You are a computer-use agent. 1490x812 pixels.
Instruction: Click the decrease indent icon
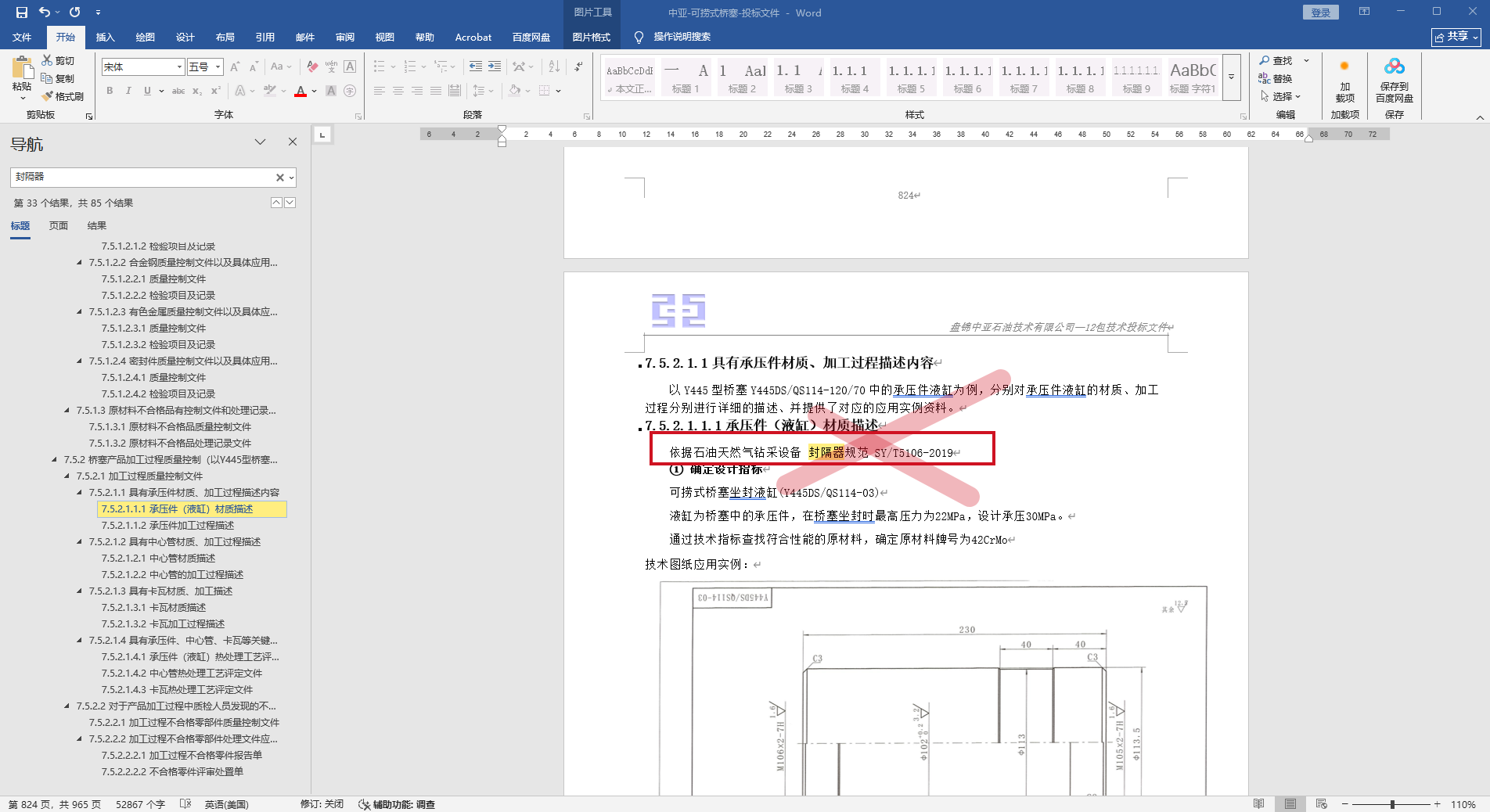point(476,66)
